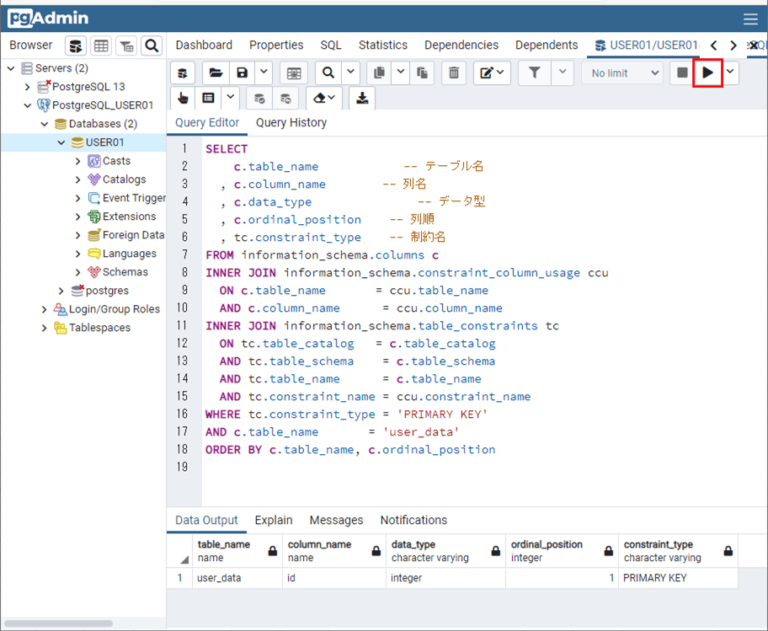Select the Tablespaces tree item
This screenshot has width=768, height=631.
(99, 328)
